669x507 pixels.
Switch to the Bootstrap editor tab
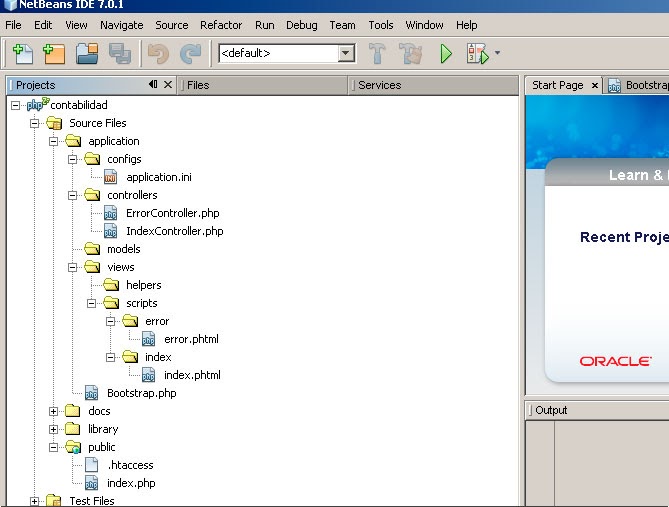(637, 85)
